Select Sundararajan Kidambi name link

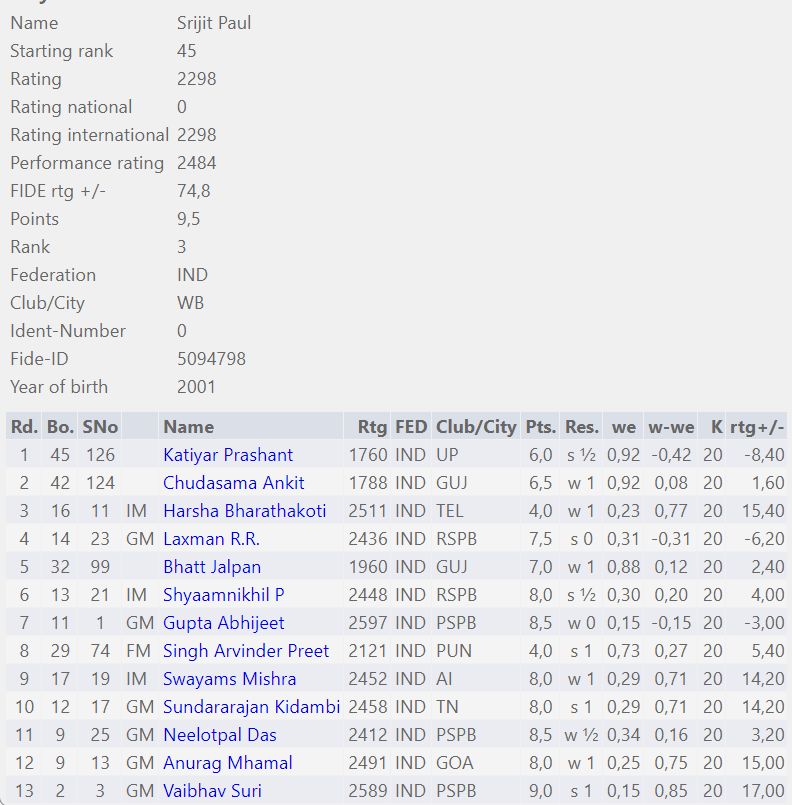[251, 707]
